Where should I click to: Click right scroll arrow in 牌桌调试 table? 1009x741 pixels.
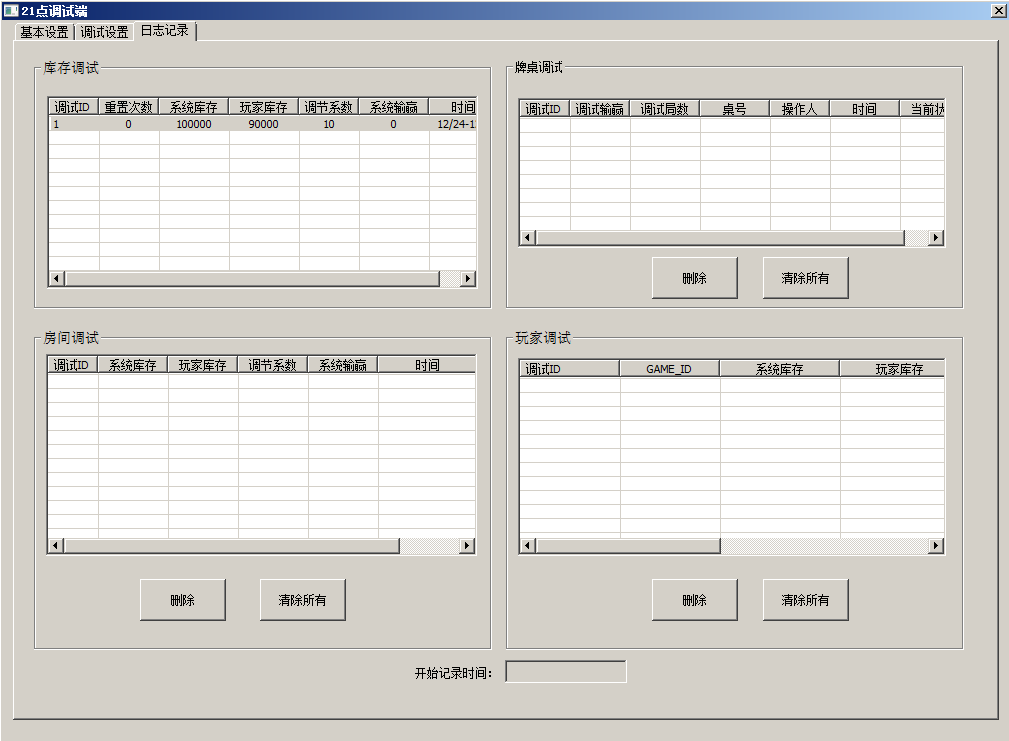pyautogui.click(x=936, y=238)
